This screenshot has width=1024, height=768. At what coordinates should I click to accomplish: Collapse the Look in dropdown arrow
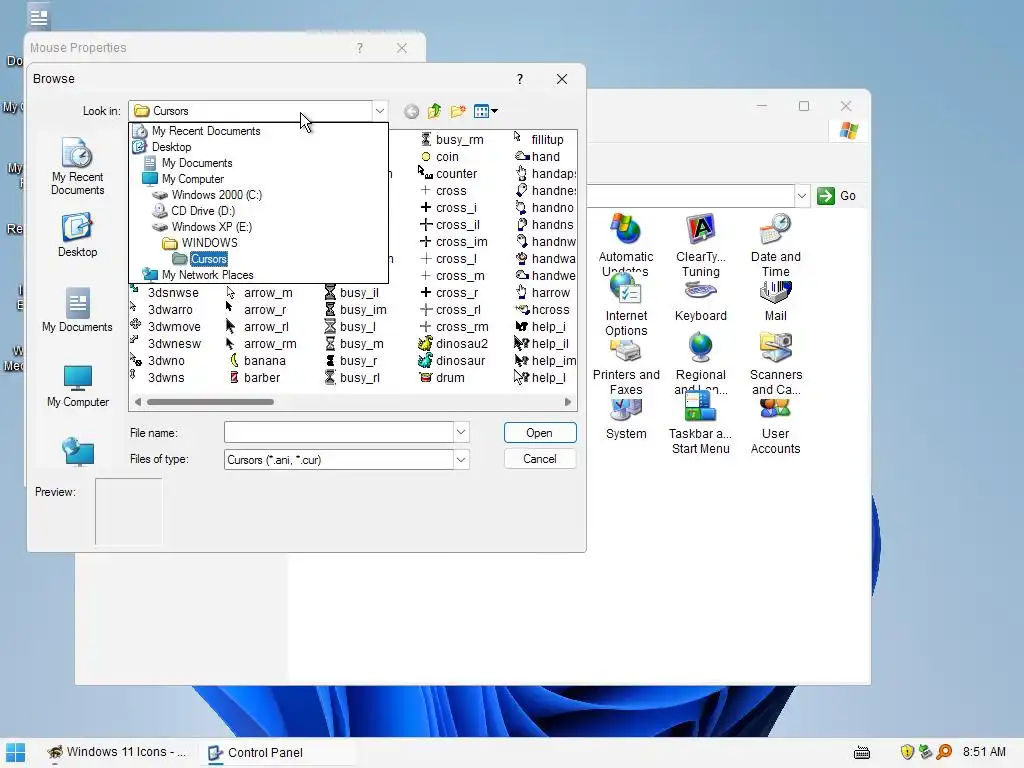click(379, 111)
